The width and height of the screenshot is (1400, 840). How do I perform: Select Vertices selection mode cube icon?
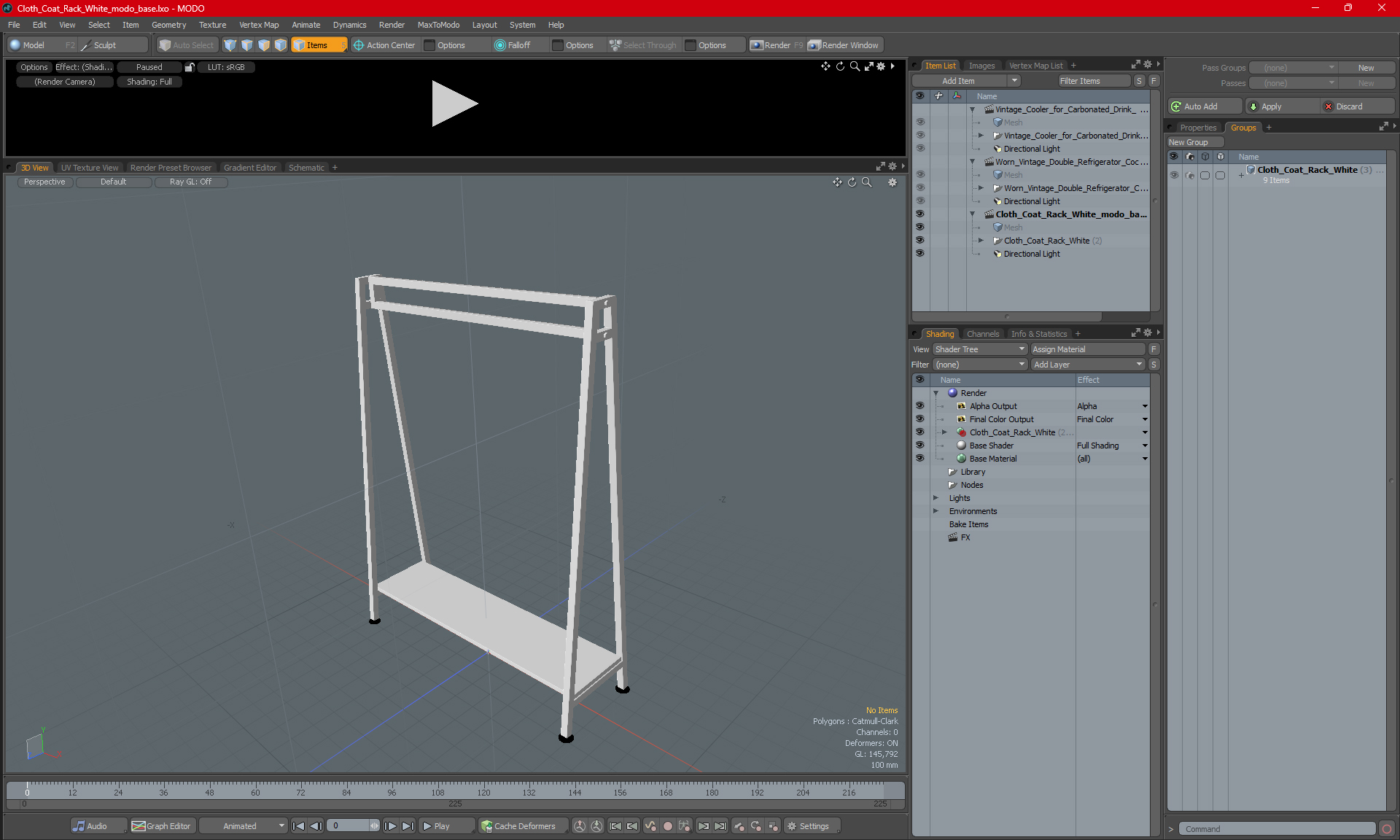[230, 45]
